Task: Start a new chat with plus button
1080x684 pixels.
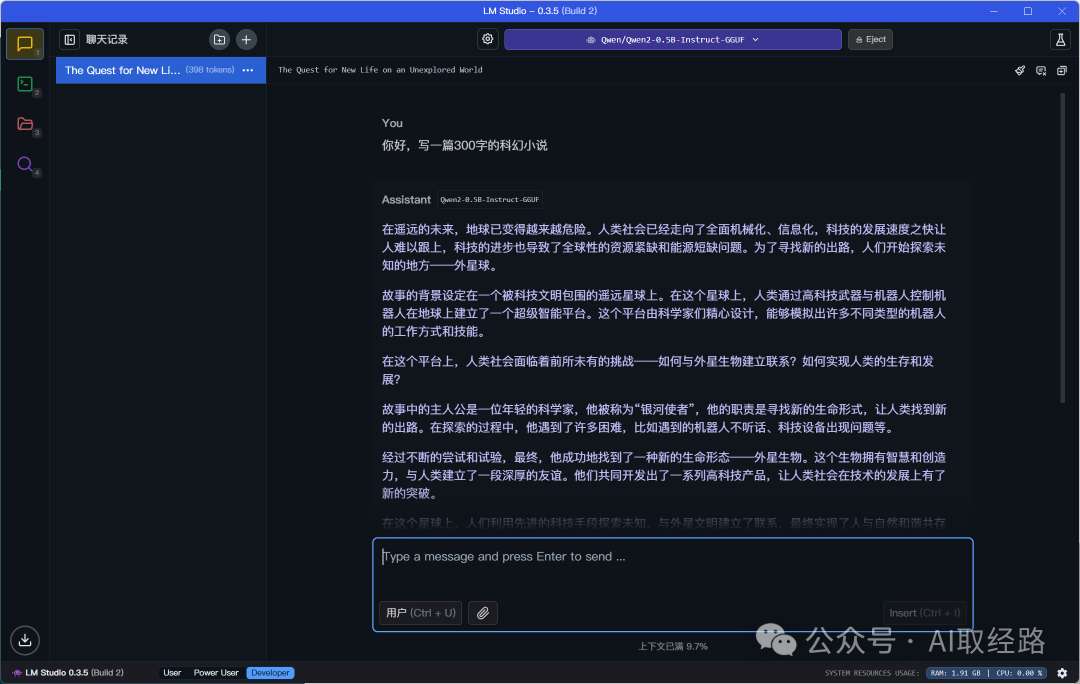Action: (x=246, y=40)
